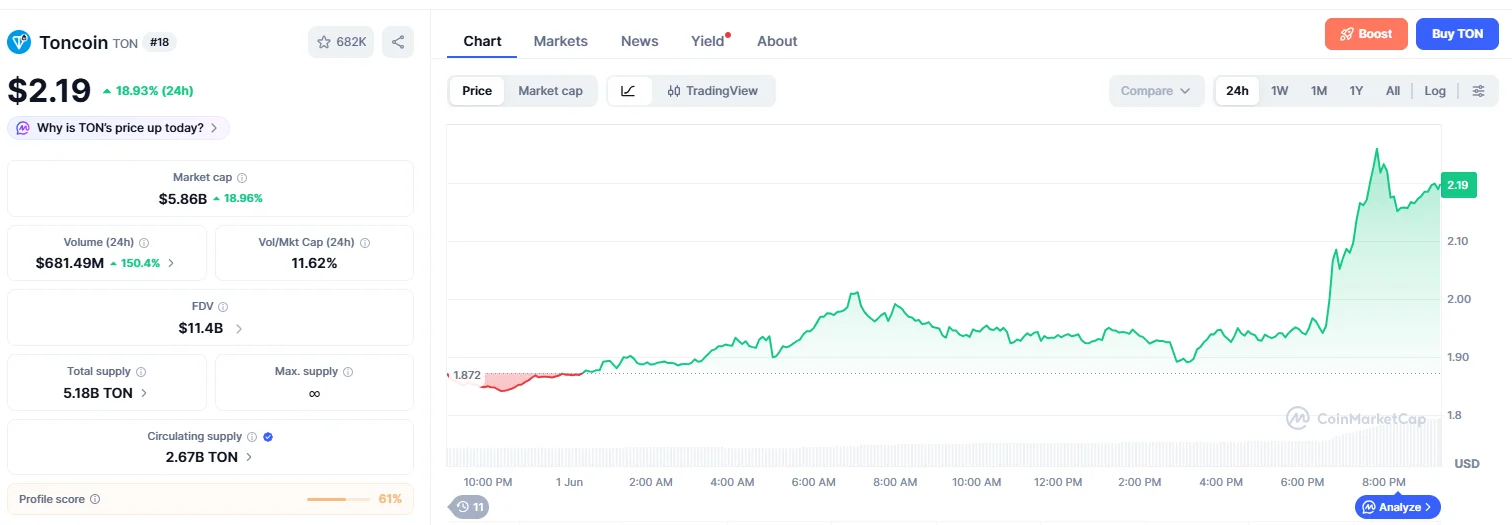
Task: Toggle chart to Market cap view
Action: [550, 91]
